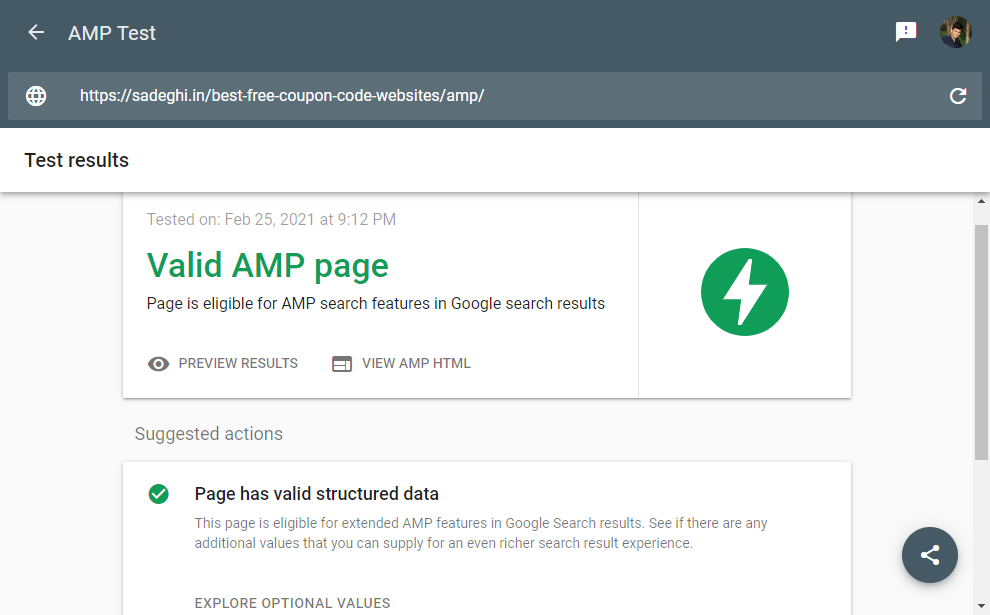Click the green AMP lightning bolt logo
The image size is (990, 615).
[x=744, y=292]
